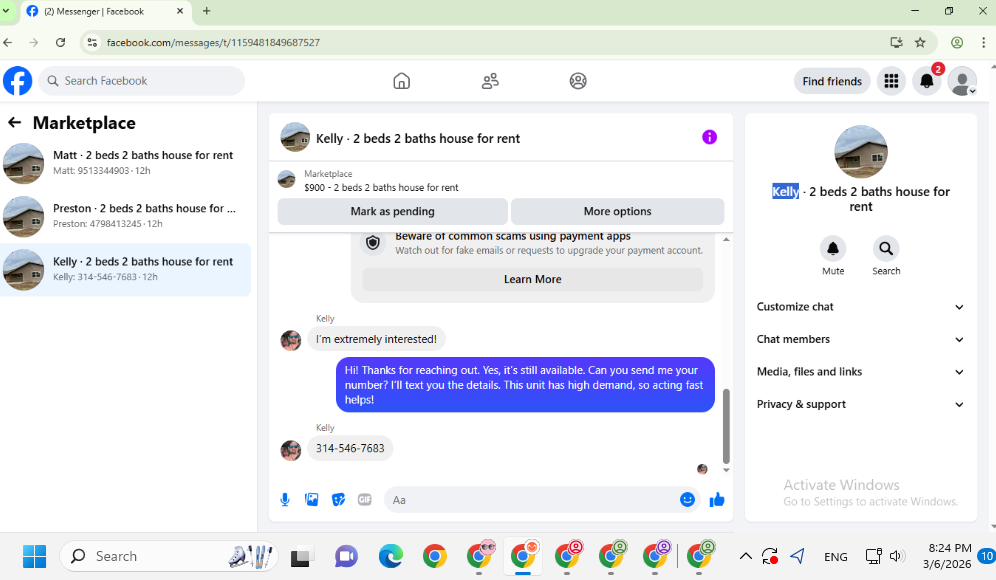Viewport: 996px width, 580px height.
Task: Open the large listing photo in info panel
Action: click(861, 152)
